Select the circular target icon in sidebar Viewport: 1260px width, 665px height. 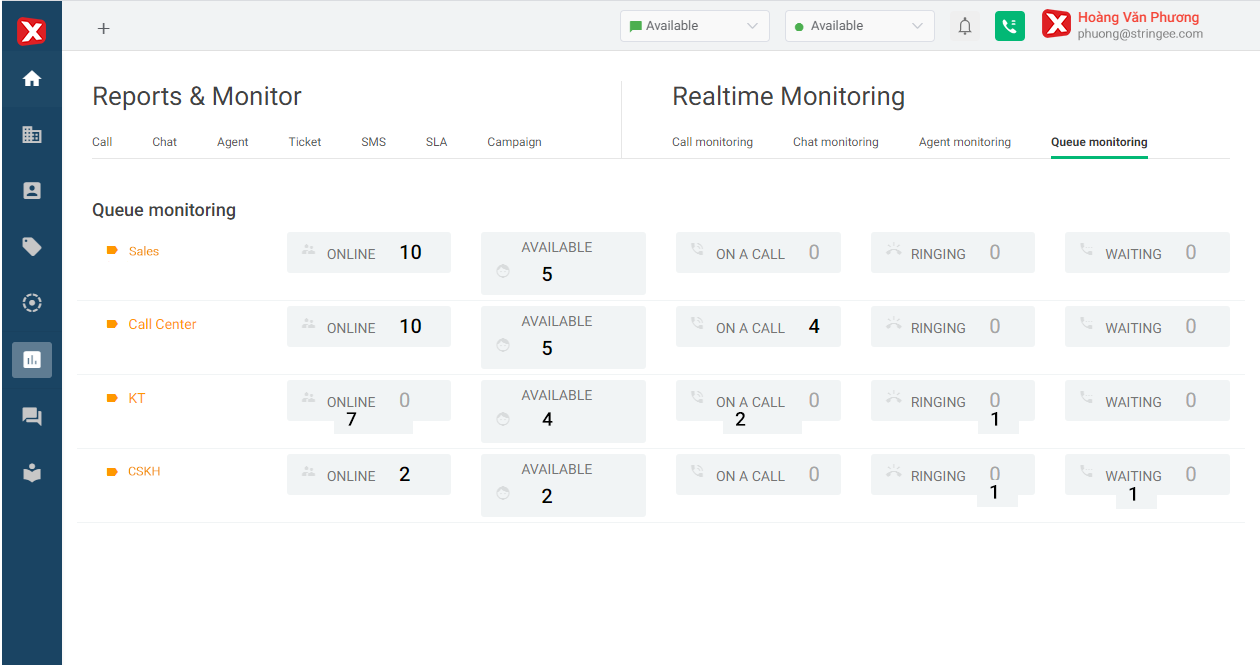32,302
